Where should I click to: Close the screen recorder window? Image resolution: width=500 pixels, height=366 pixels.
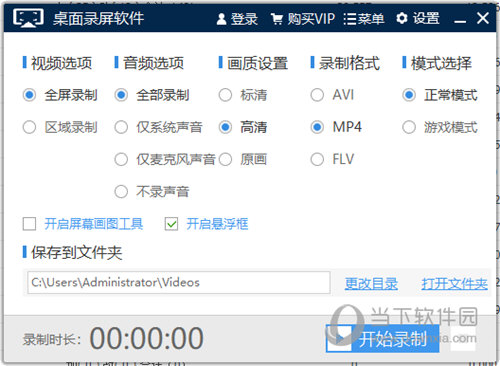(x=483, y=18)
